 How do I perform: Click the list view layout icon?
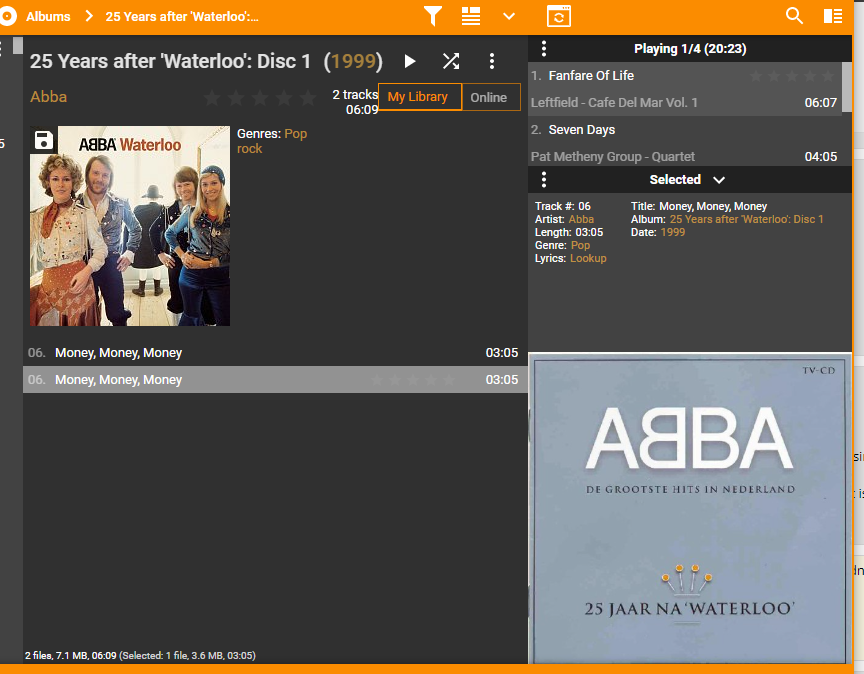471,16
